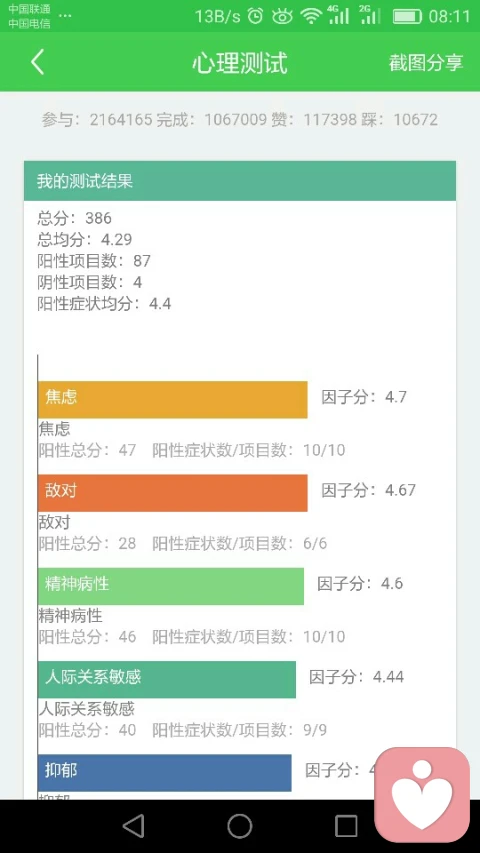480x853 pixels.
Task: Tap the back arrow in header
Action: click(37, 62)
